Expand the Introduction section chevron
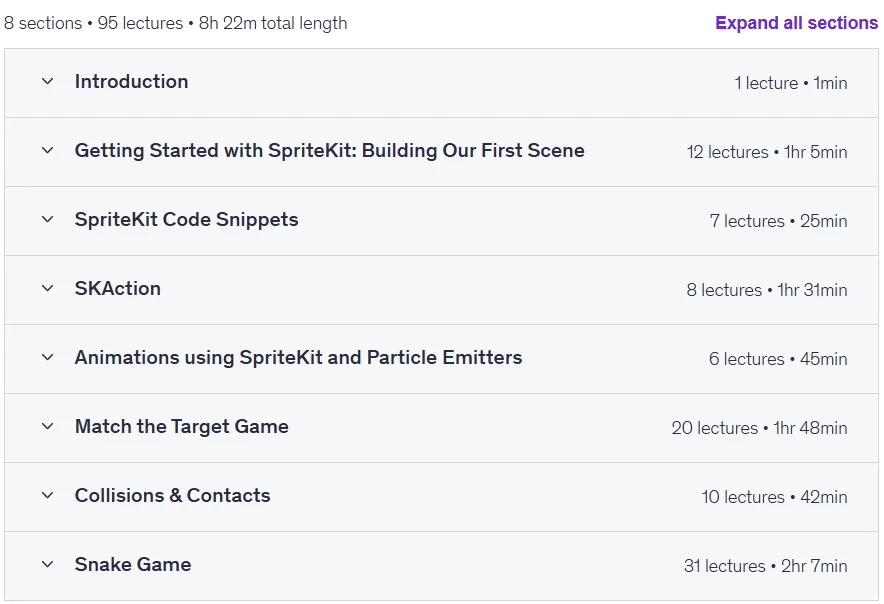 (48, 82)
